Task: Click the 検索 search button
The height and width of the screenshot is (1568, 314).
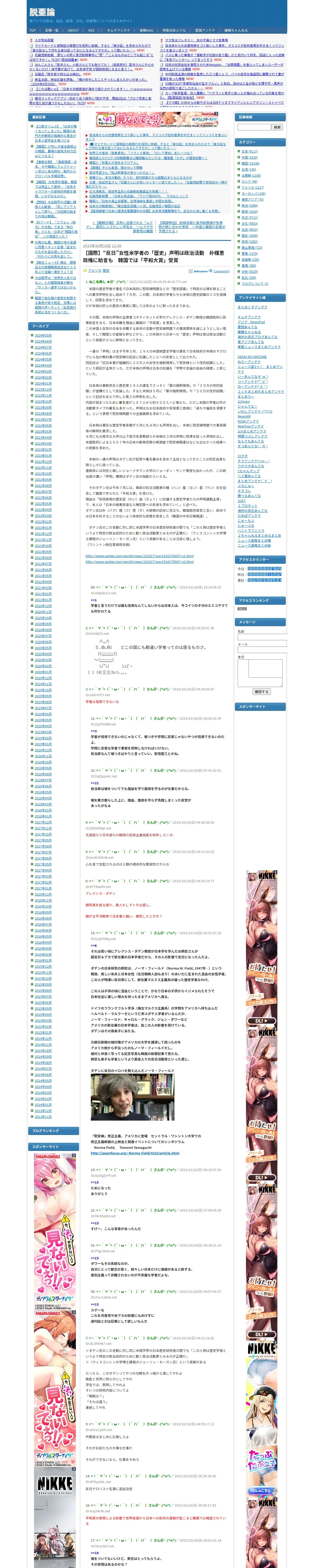Action: point(277,127)
